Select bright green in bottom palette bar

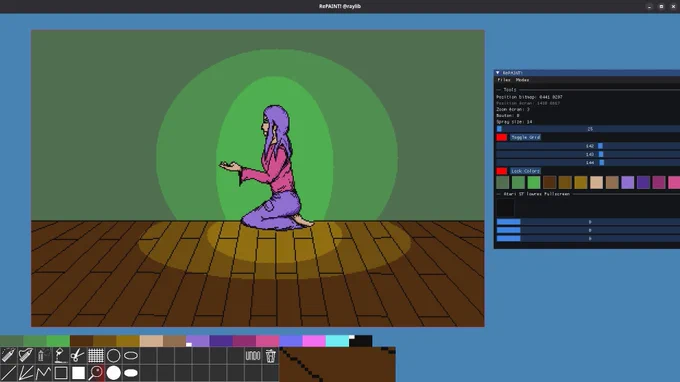coord(58,341)
